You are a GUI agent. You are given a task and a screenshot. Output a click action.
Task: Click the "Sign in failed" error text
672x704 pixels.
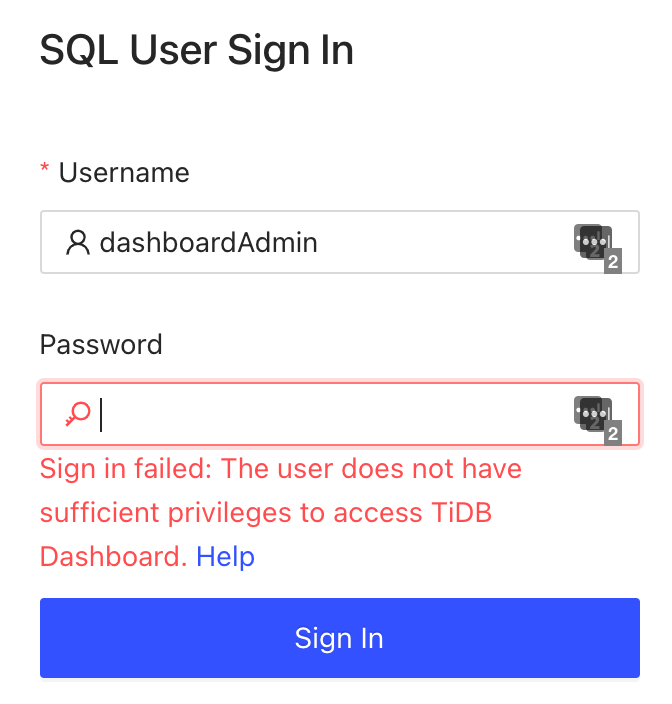pyautogui.click(x=125, y=469)
